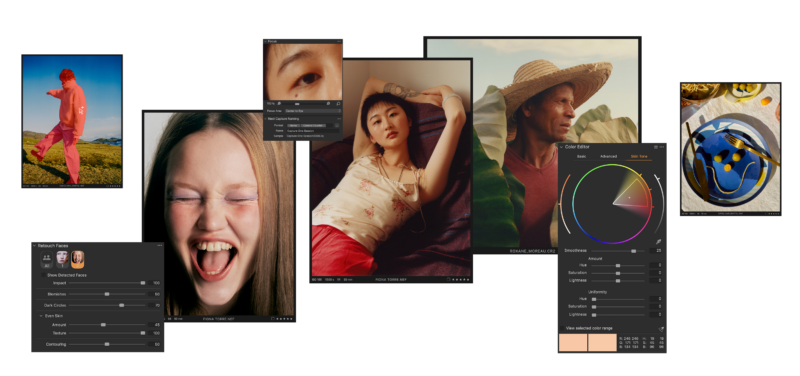
Task: Collapse the Retouch Faces panel
Action: point(35,245)
